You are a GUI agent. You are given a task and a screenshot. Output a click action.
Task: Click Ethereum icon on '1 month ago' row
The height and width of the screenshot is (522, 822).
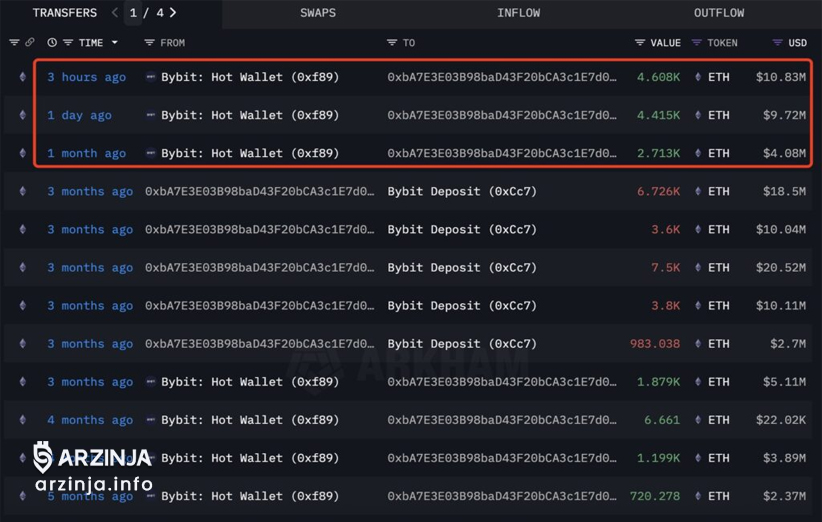23,154
